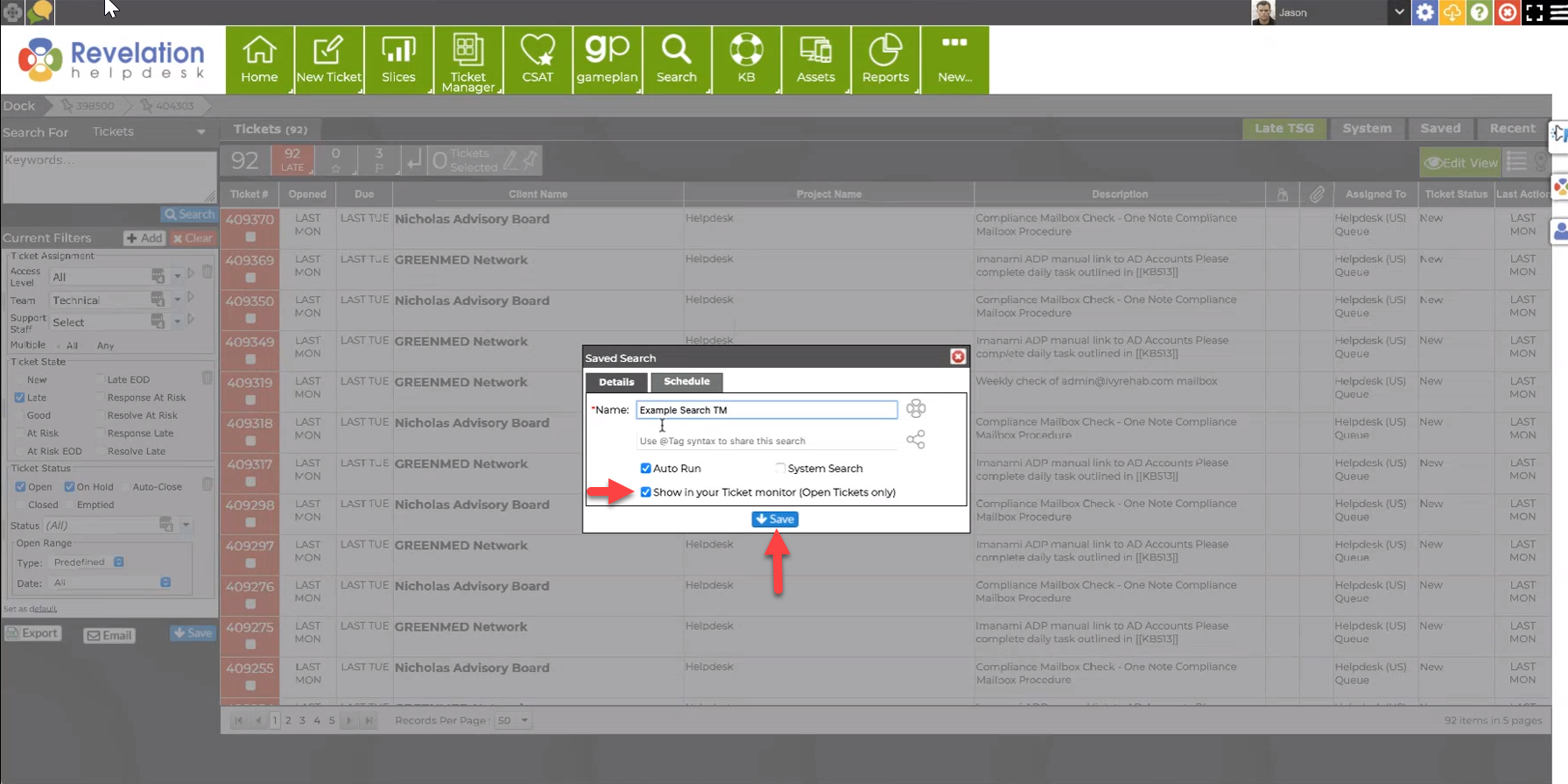Viewport: 1568px width, 784px height.
Task: Click the share icon in the Saved Search dialog
Action: pos(916,440)
